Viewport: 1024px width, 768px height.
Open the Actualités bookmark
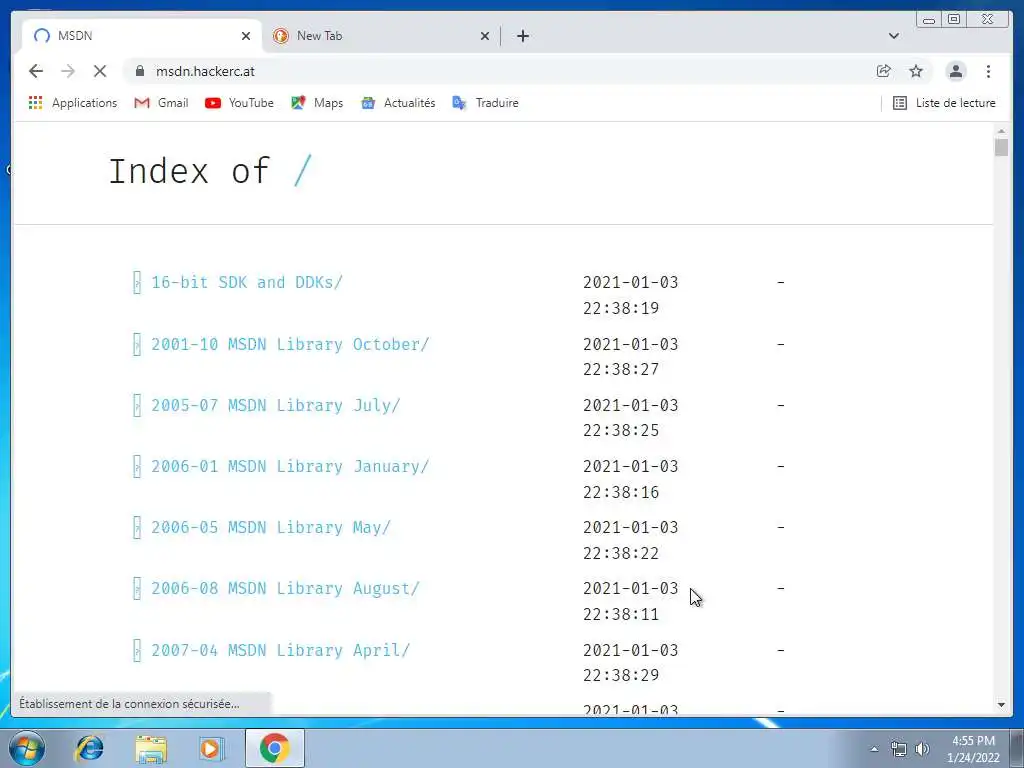398,103
